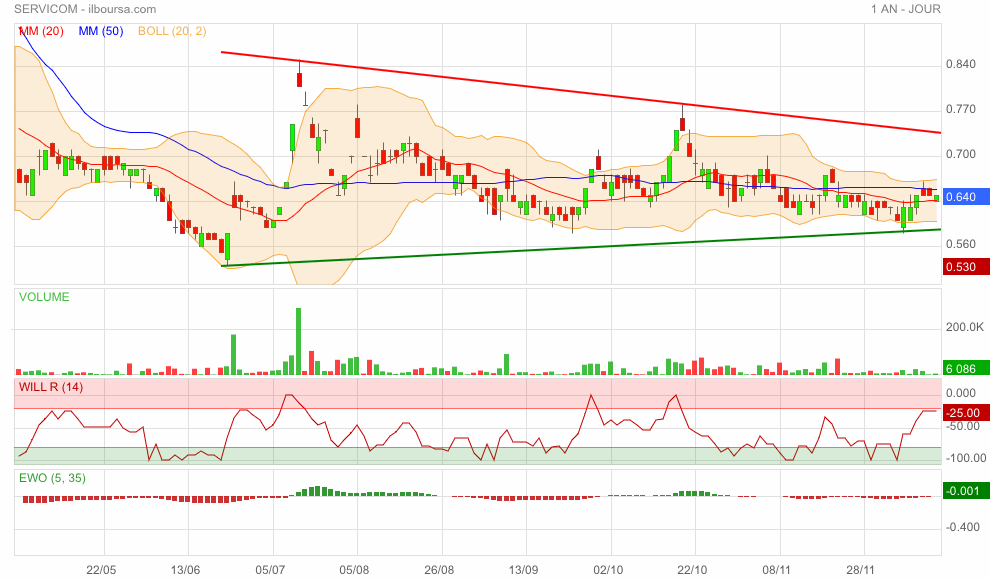990x580 pixels.
Task: Click the -100.00 Williams R axis label
Action: (965, 458)
